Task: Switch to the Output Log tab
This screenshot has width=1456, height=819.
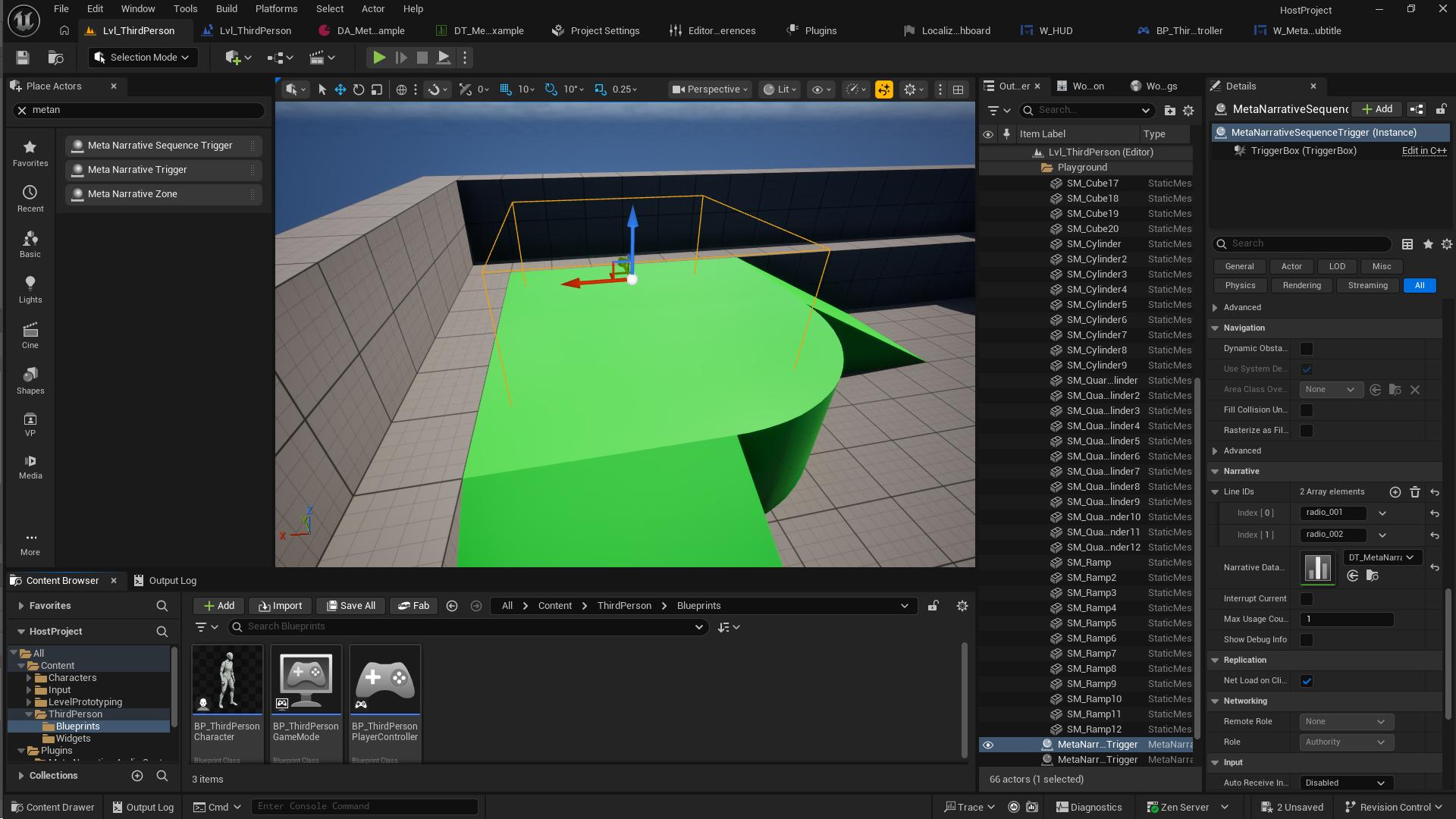Action: click(x=173, y=580)
